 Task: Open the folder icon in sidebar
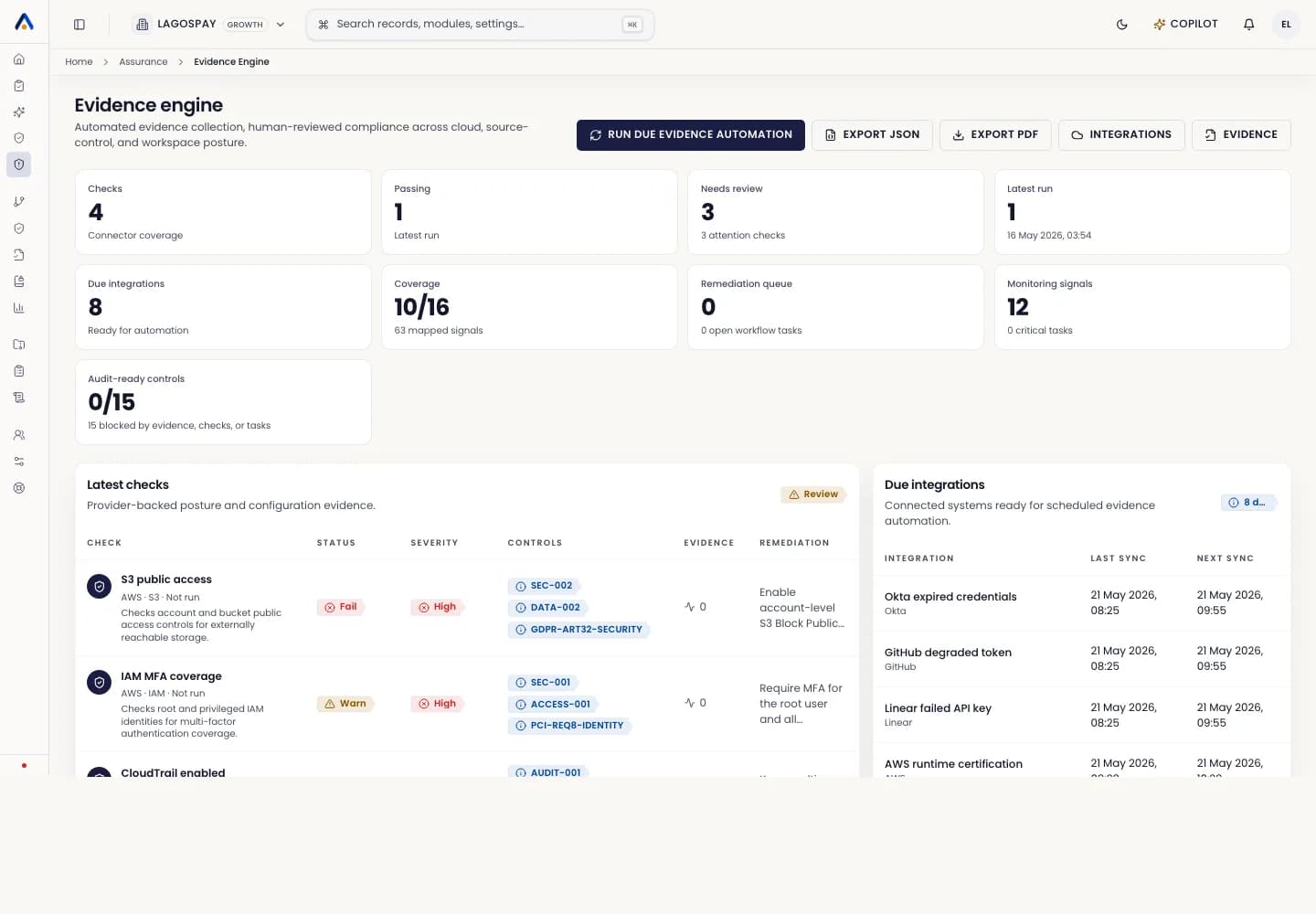point(18,345)
